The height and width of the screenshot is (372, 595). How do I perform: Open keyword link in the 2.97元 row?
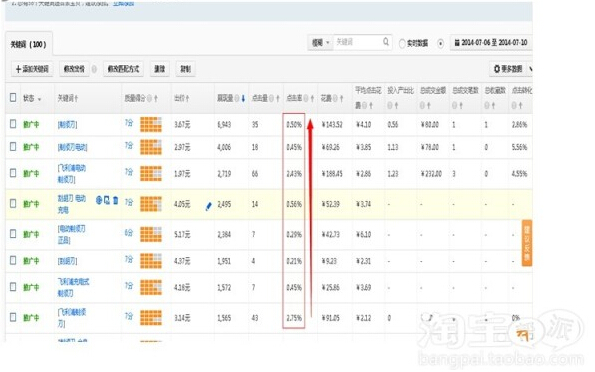pyautogui.click(x=72, y=147)
